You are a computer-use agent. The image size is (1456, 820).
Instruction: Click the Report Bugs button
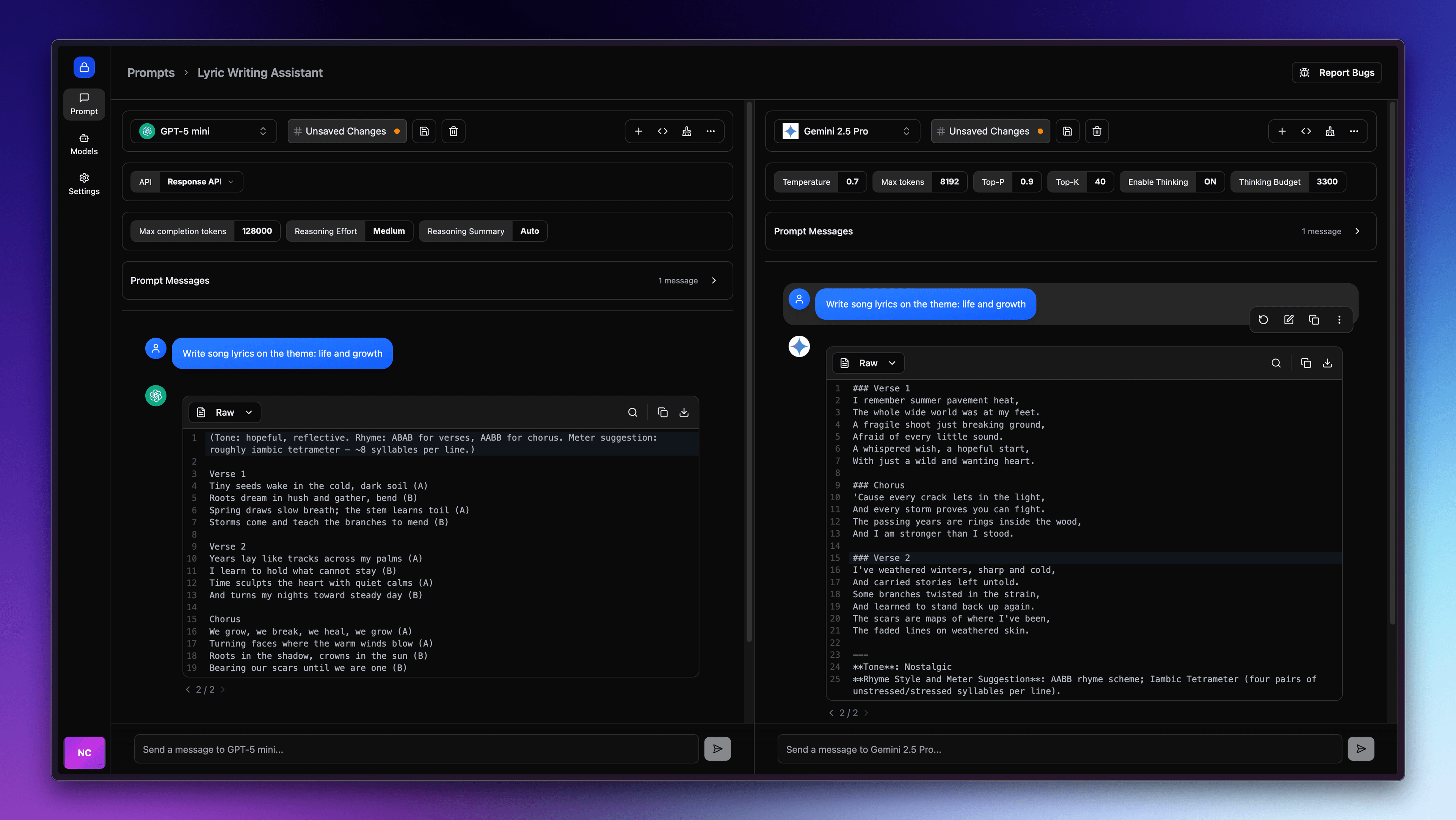[x=1337, y=72]
